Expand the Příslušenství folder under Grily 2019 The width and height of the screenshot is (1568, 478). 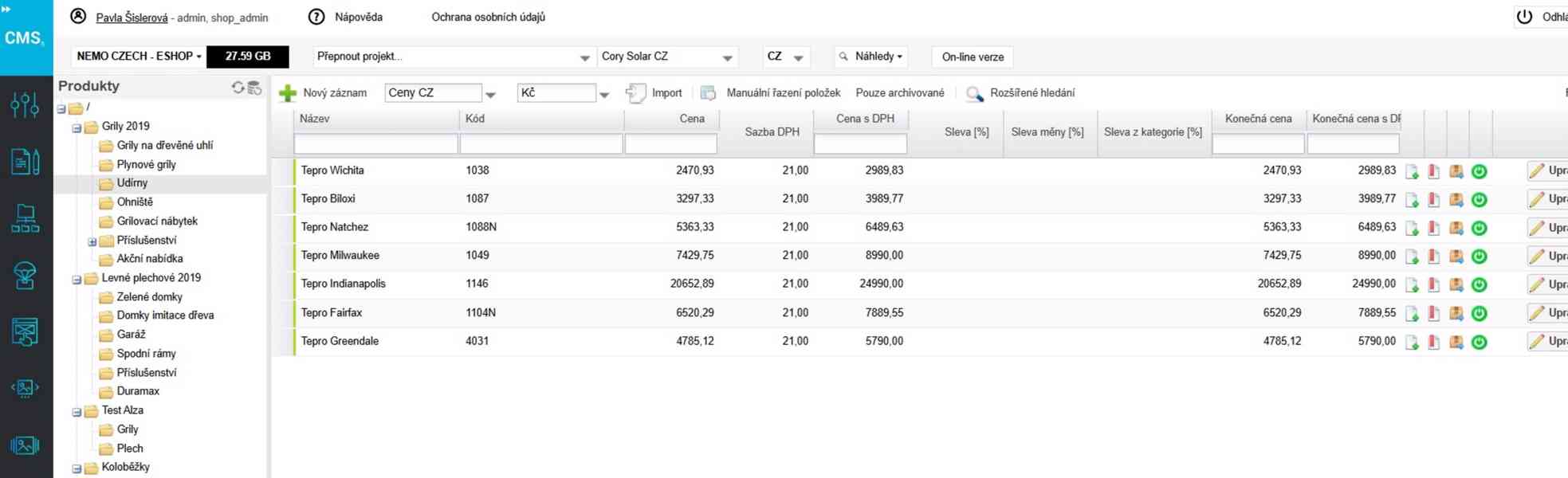[92, 241]
